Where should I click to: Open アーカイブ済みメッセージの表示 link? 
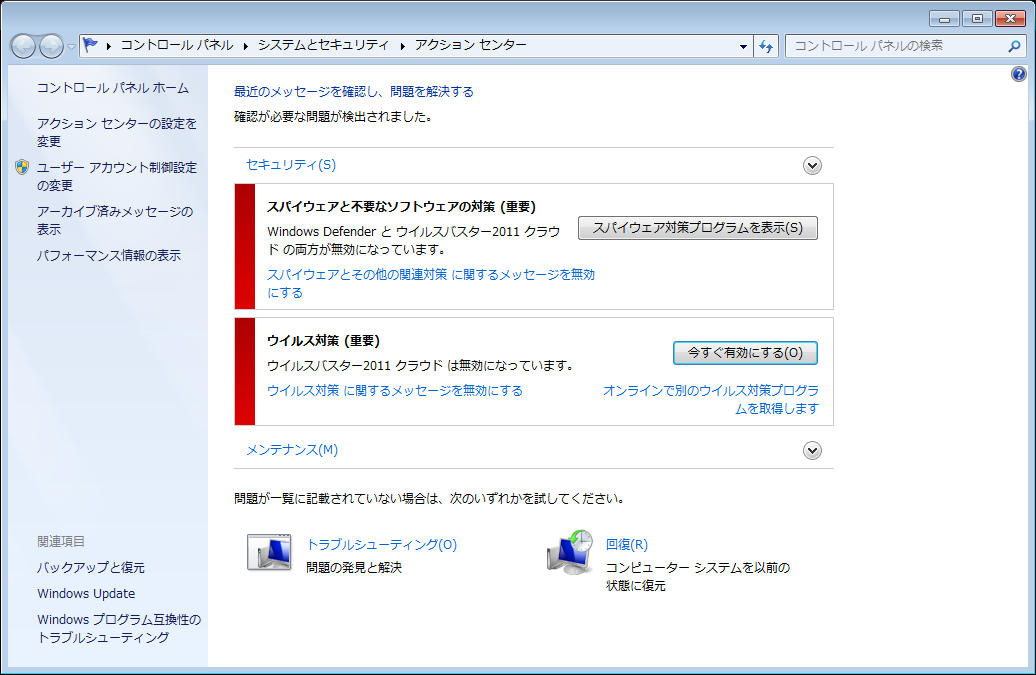pos(115,220)
